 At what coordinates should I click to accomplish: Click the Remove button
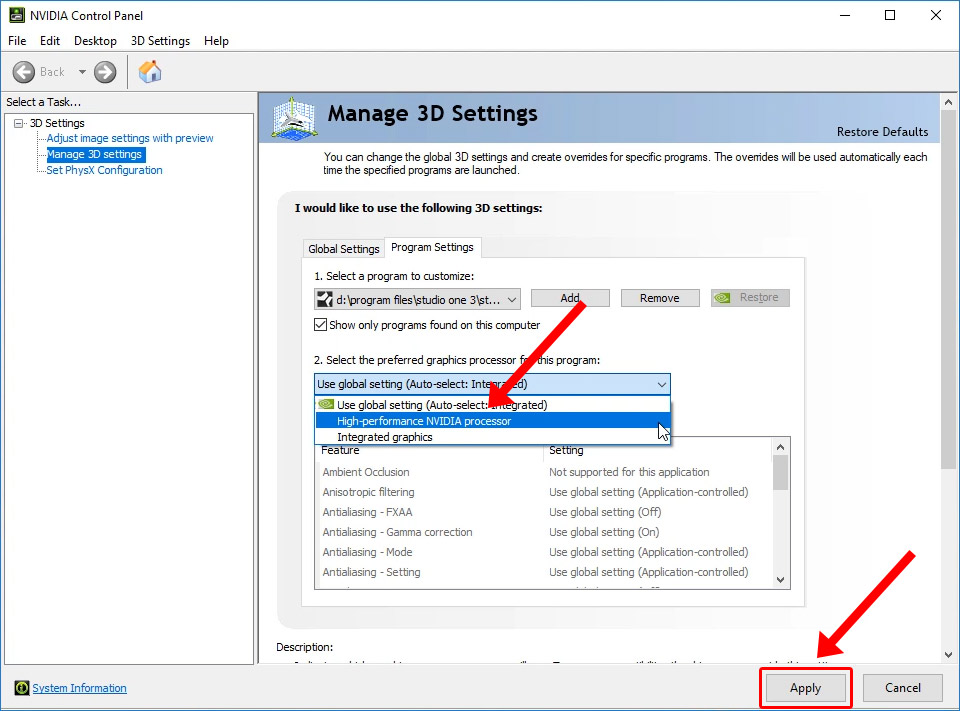point(659,298)
